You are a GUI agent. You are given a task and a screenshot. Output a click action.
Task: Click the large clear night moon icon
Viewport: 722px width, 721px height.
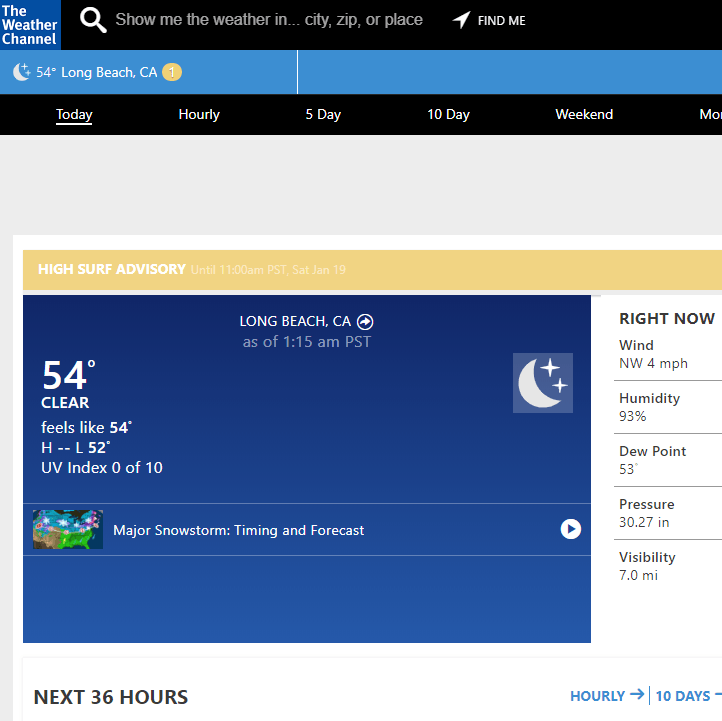click(x=543, y=383)
